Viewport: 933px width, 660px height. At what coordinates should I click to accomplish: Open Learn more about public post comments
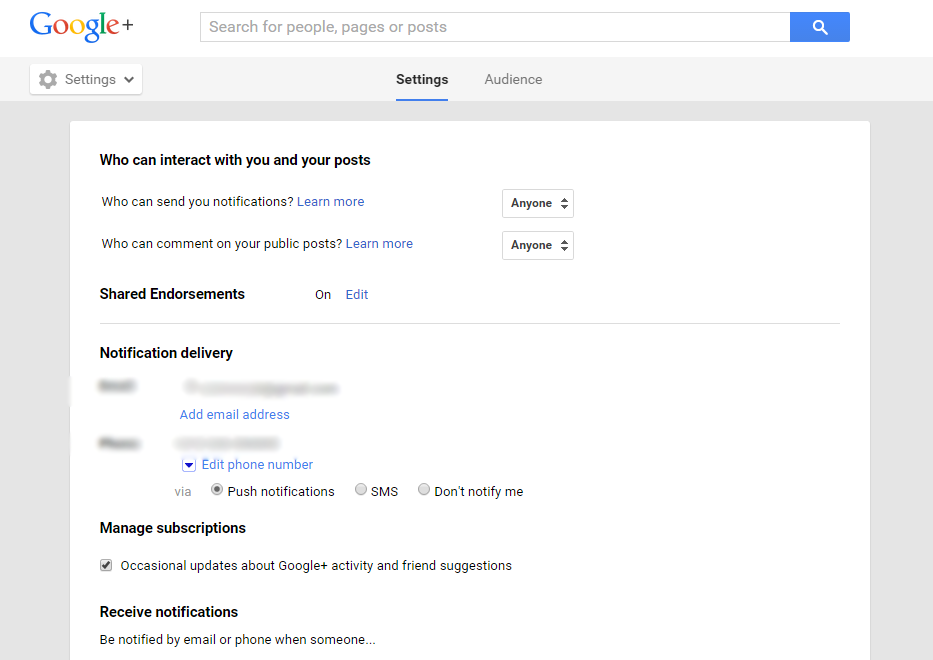point(379,243)
